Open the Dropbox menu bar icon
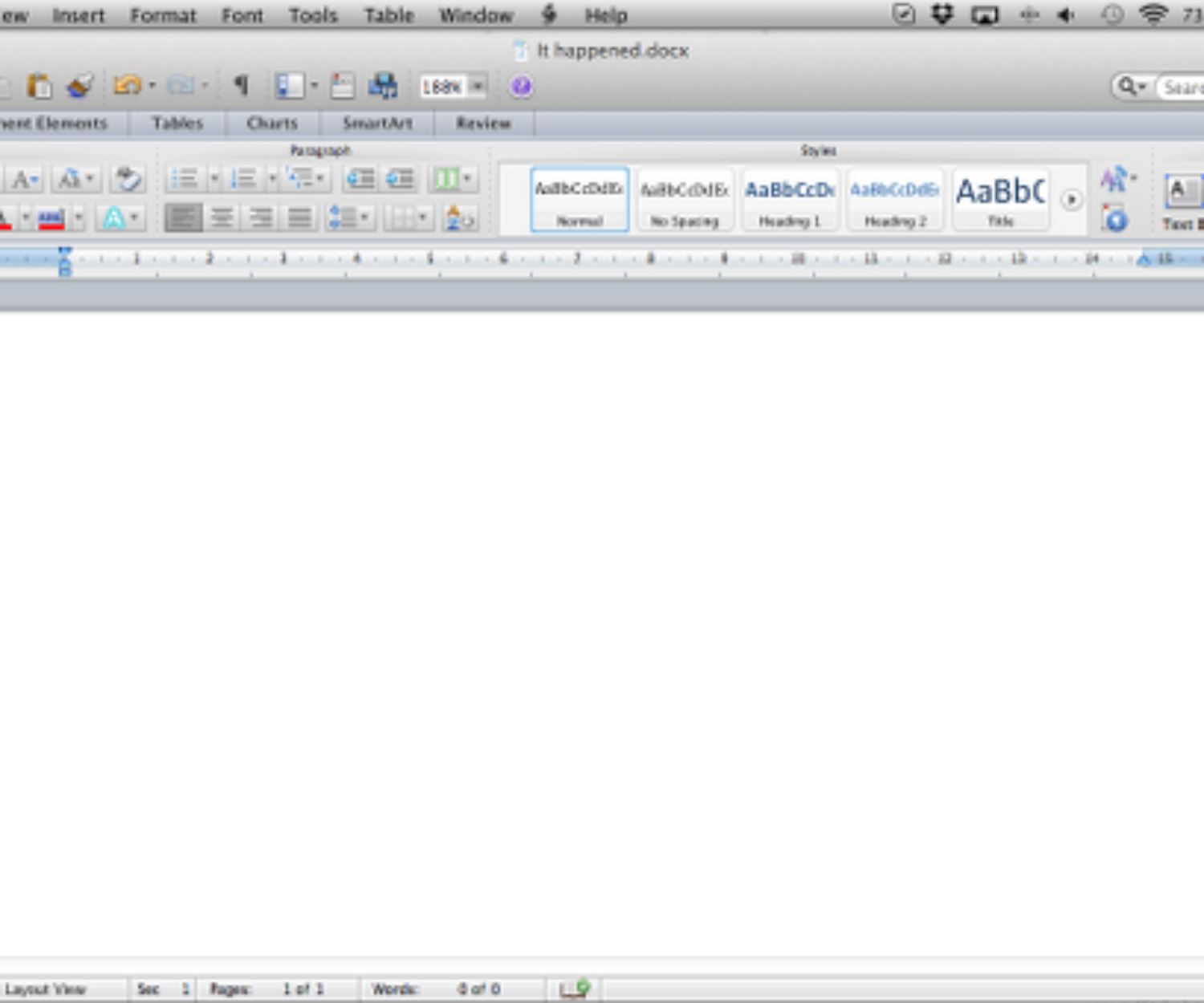The width and height of the screenshot is (1204, 1003). click(942, 14)
